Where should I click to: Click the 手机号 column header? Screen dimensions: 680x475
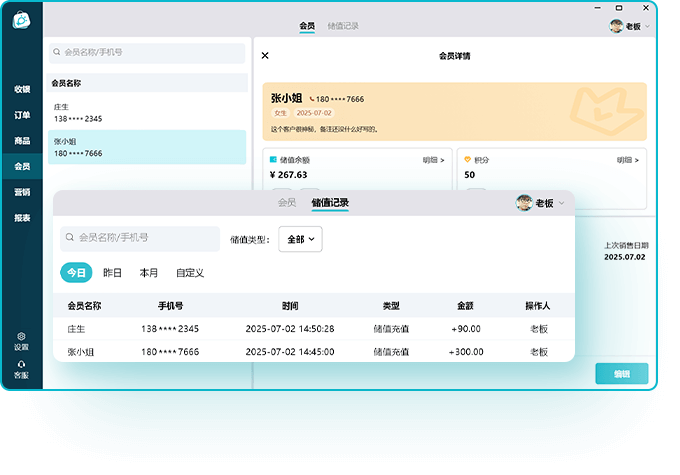tap(170, 306)
